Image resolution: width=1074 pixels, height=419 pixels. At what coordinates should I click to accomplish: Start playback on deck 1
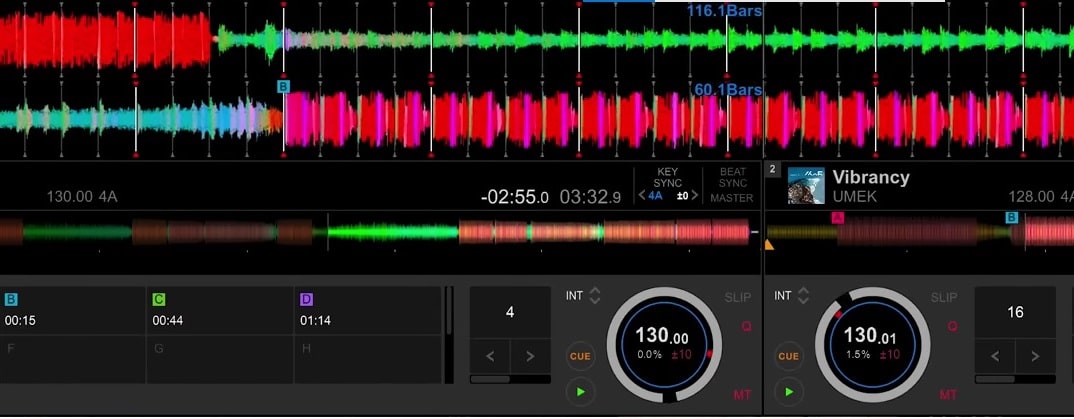[580, 391]
